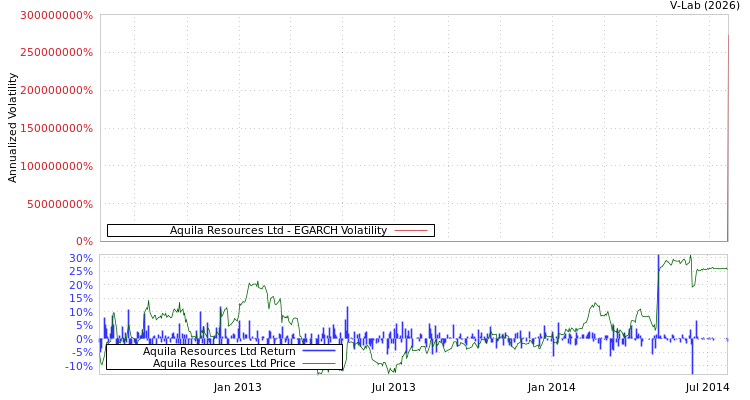
Task: Select the 150000000% volatility axis label
Action: pos(57,128)
